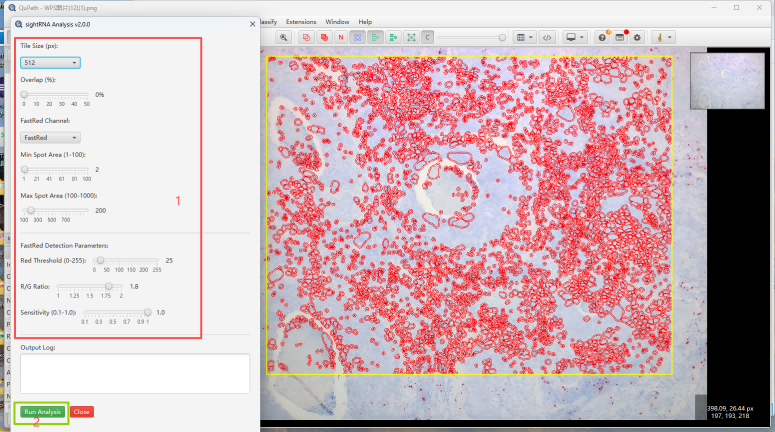Open the FastRed Channel combo box
The width and height of the screenshot is (775, 432).
pos(50,137)
